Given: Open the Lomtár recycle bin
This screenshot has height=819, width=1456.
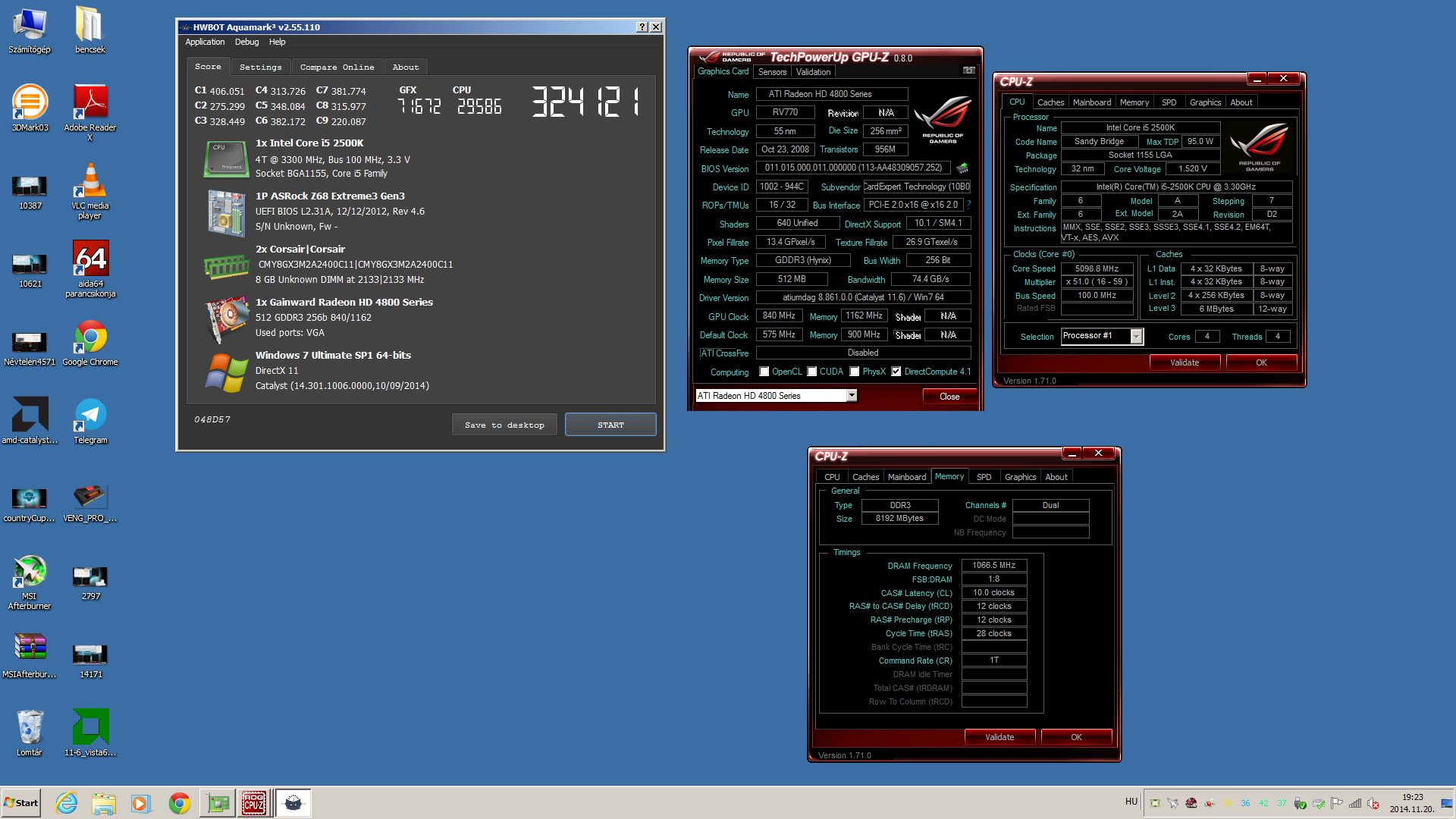Looking at the screenshot, I should pos(30,733).
